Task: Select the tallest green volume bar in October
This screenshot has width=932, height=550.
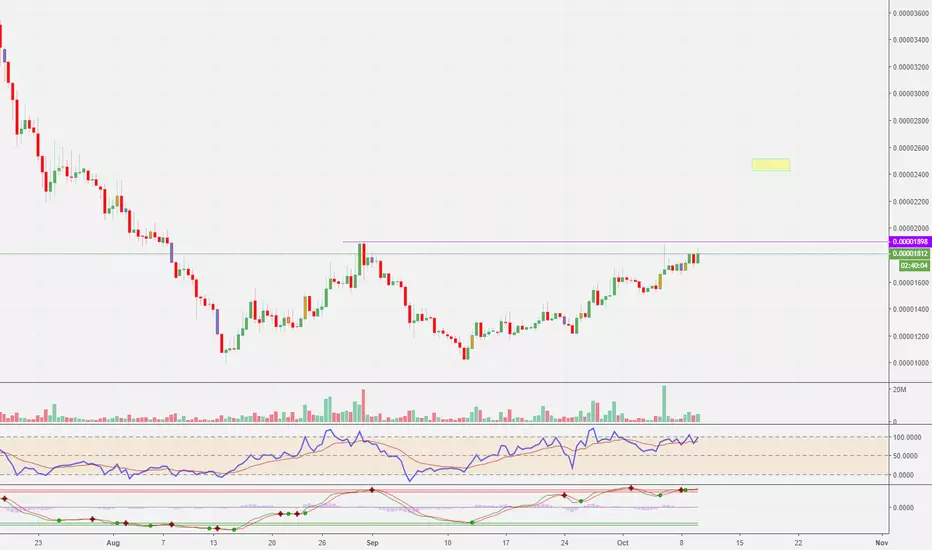Action: 664,404
